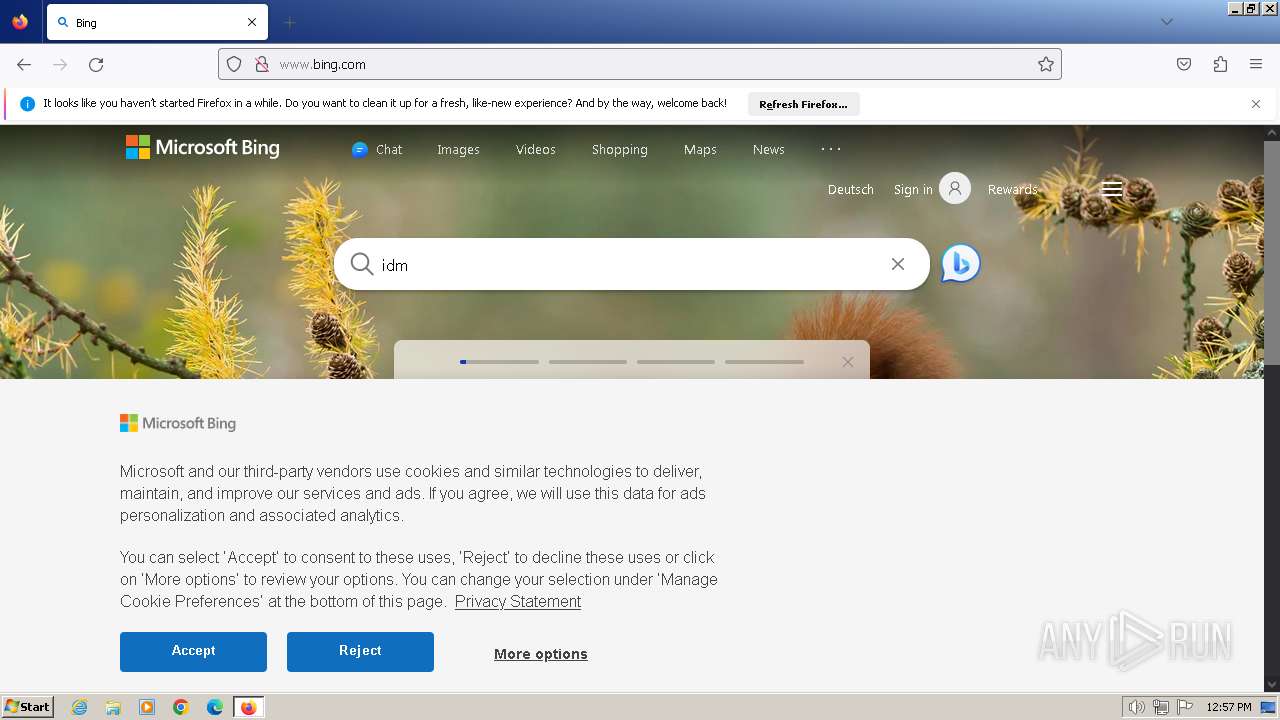Switch language to Deutsch
The height and width of the screenshot is (720, 1280).
click(851, 189)
